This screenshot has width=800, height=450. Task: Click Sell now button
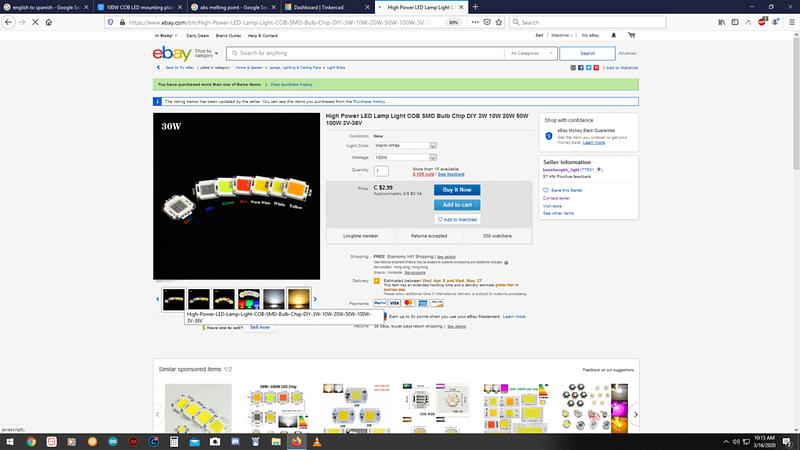click(x=260, y=327)
